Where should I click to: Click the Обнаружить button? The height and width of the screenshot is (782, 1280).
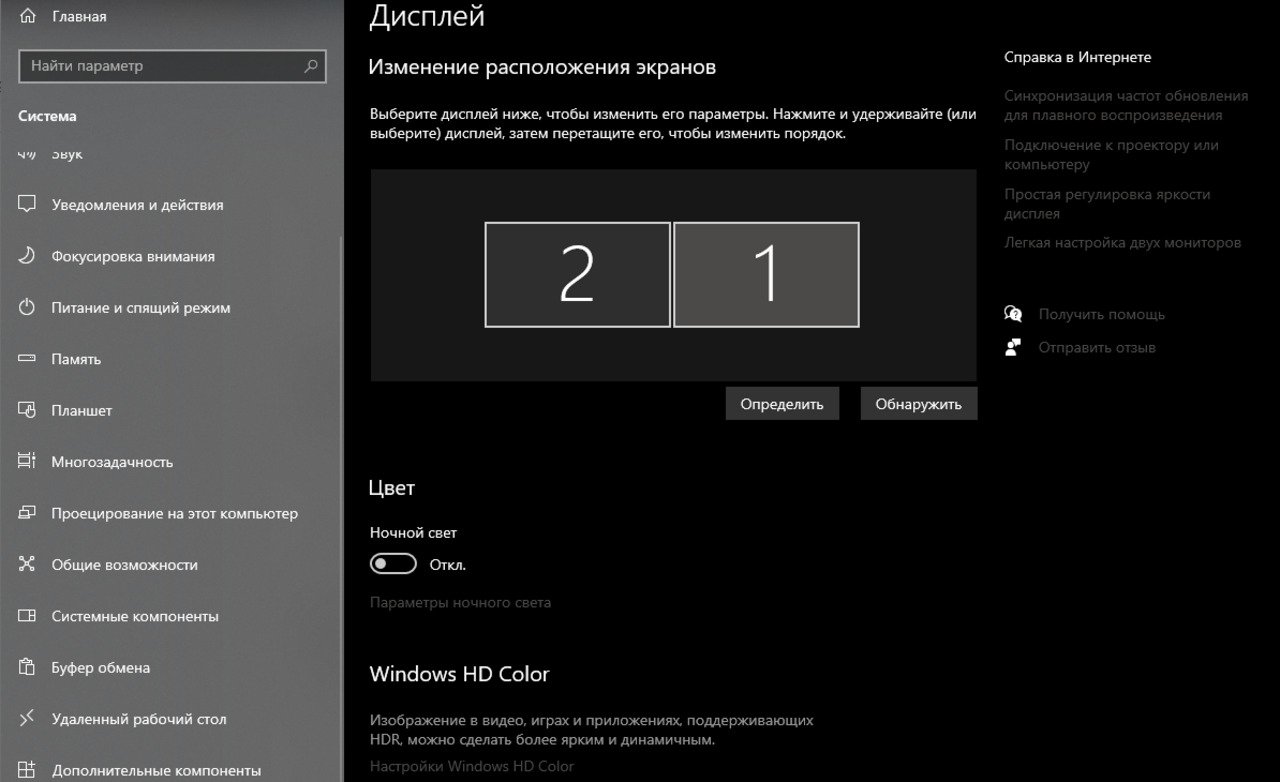pyautogui.click(x=918, y=404)
